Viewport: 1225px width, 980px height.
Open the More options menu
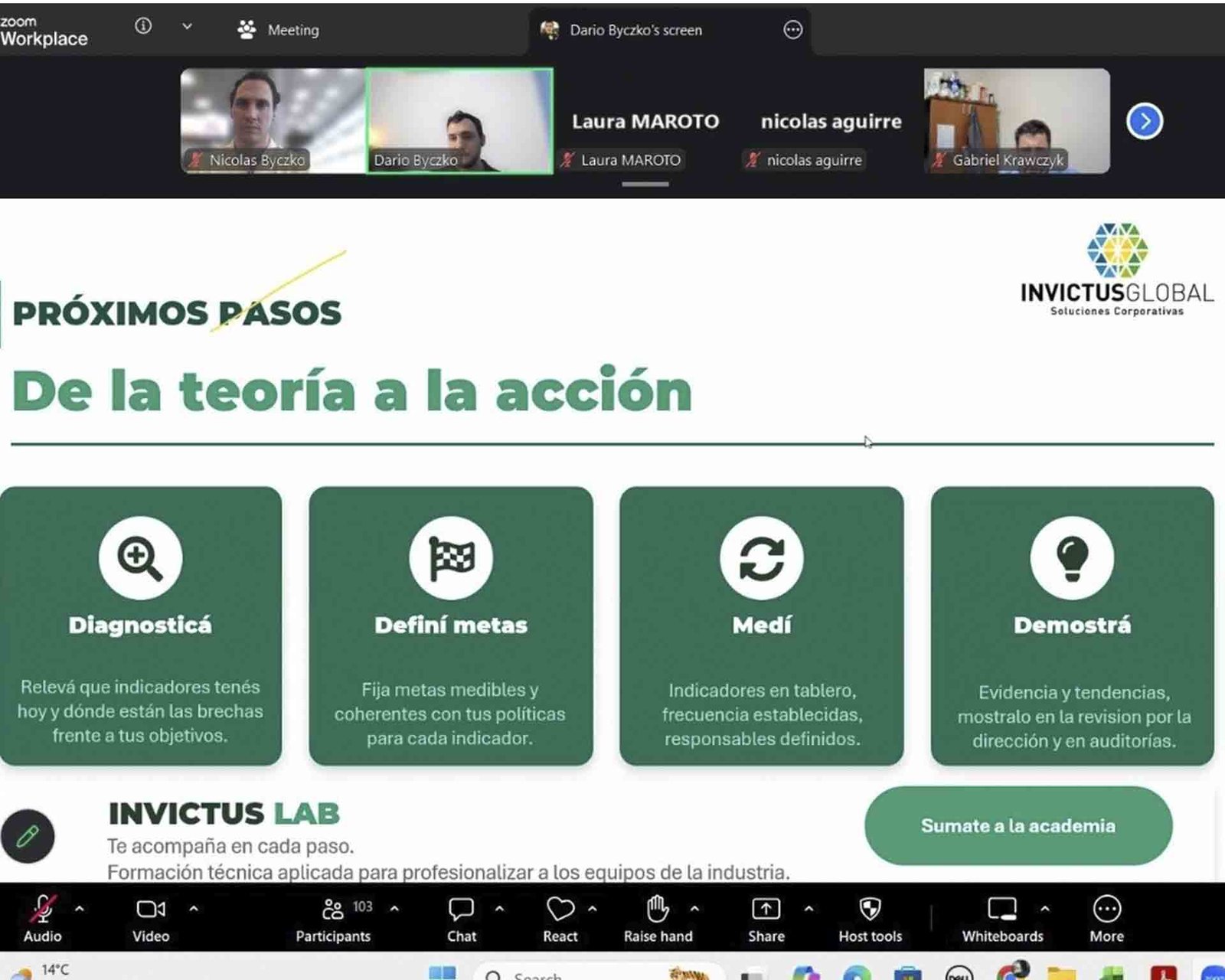(x=1107, y=918)
